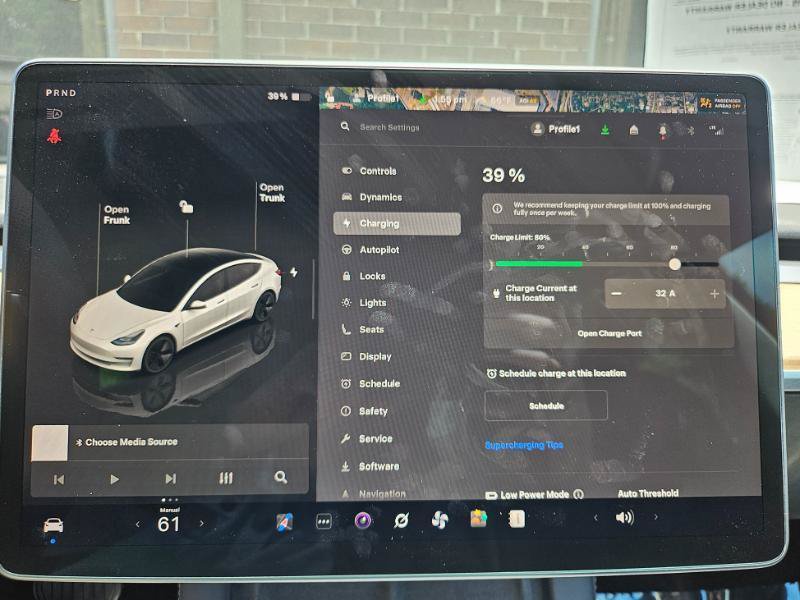This screenshot has height=600, width=800.
Task: Tap the HomeLink garage icon
Action: pos(634,130)
